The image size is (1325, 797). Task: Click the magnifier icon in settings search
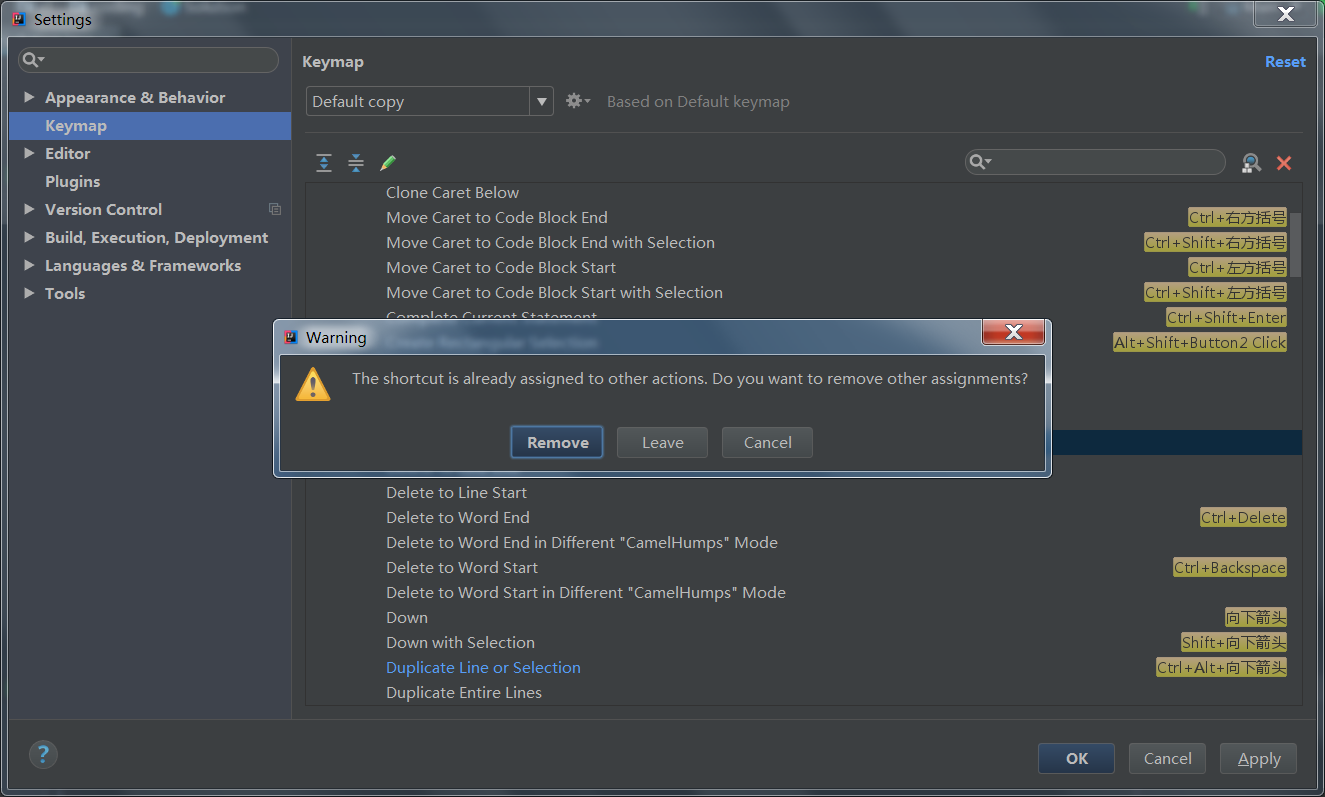(33, 60)
